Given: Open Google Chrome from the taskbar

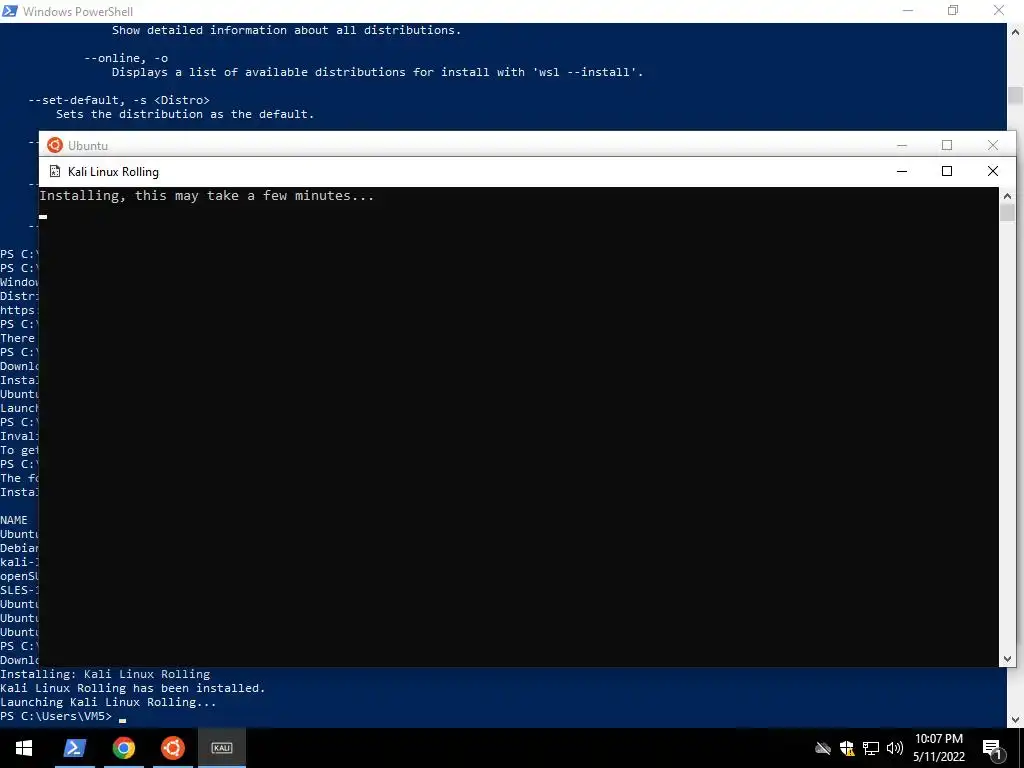Looking at the screenshot, I should pos(123,748).
